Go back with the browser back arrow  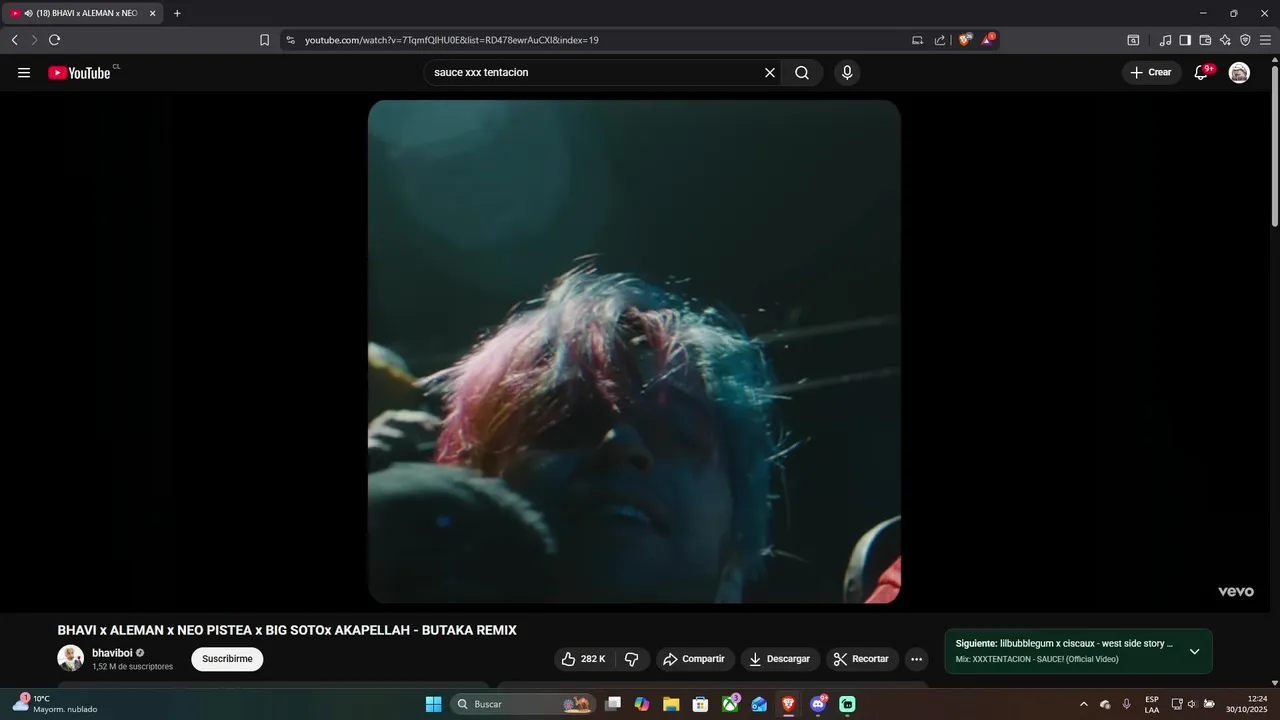click(x=14, y=40)
